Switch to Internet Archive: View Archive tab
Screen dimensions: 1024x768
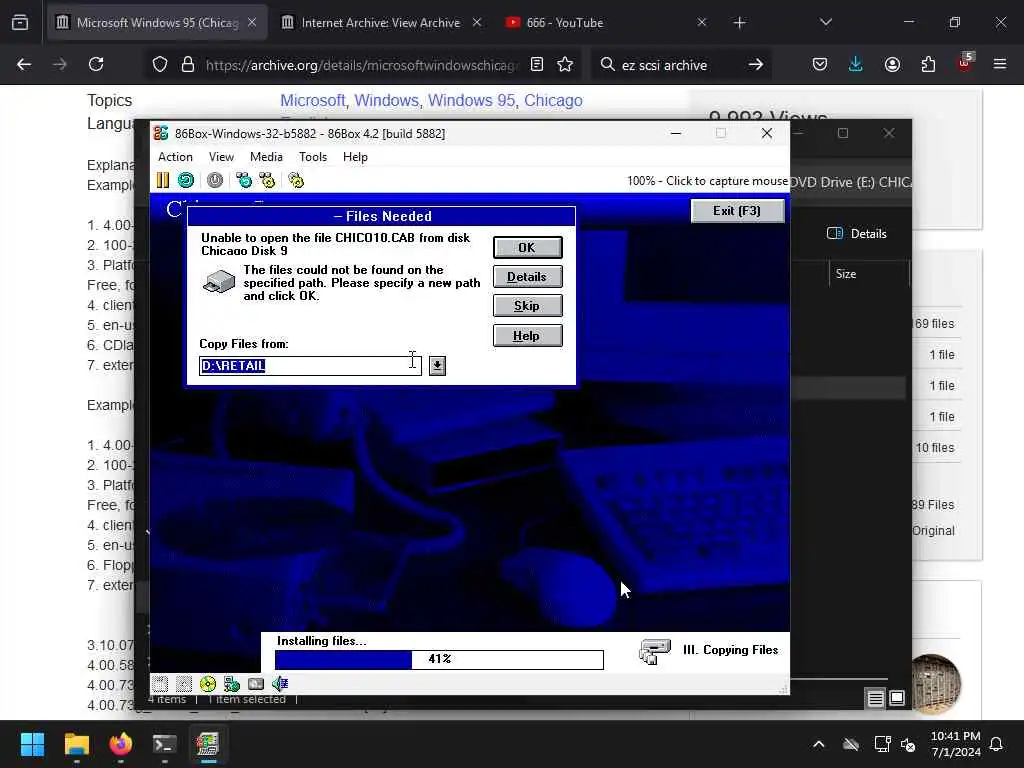[381, 23]
